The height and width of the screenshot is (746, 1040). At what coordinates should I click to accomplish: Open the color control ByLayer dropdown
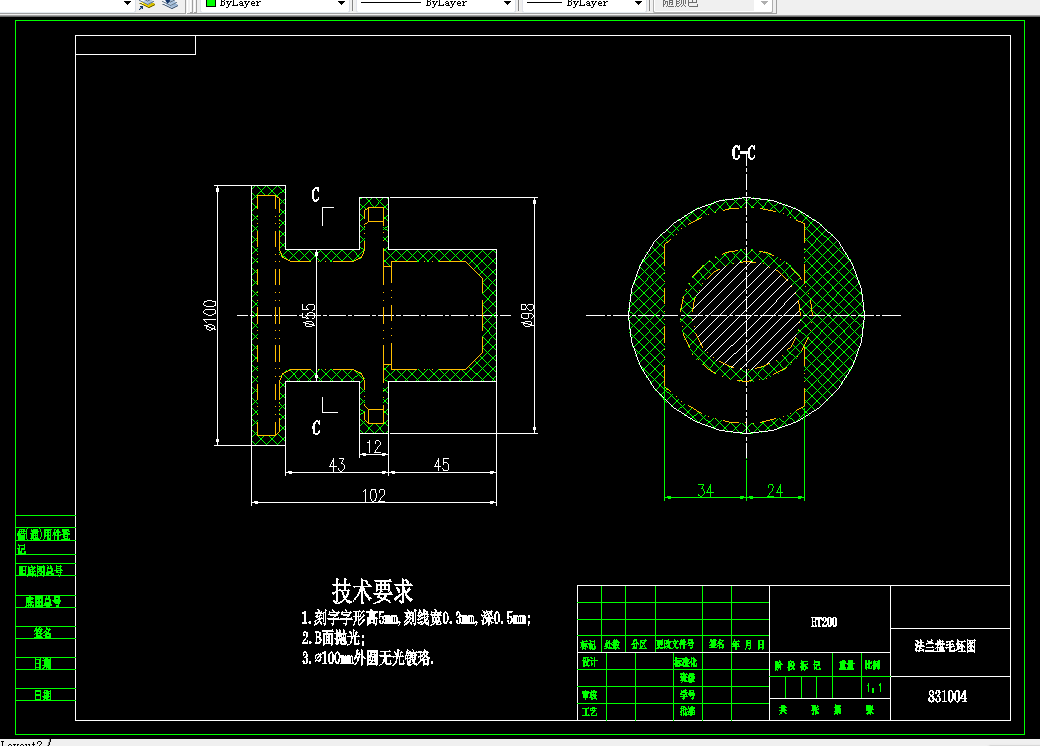342,3
